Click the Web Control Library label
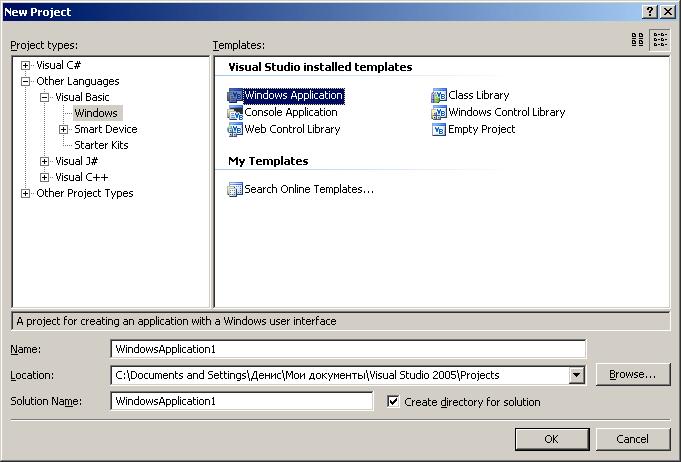681x462 pixels. pyautogui.click(x=292, y=129)
